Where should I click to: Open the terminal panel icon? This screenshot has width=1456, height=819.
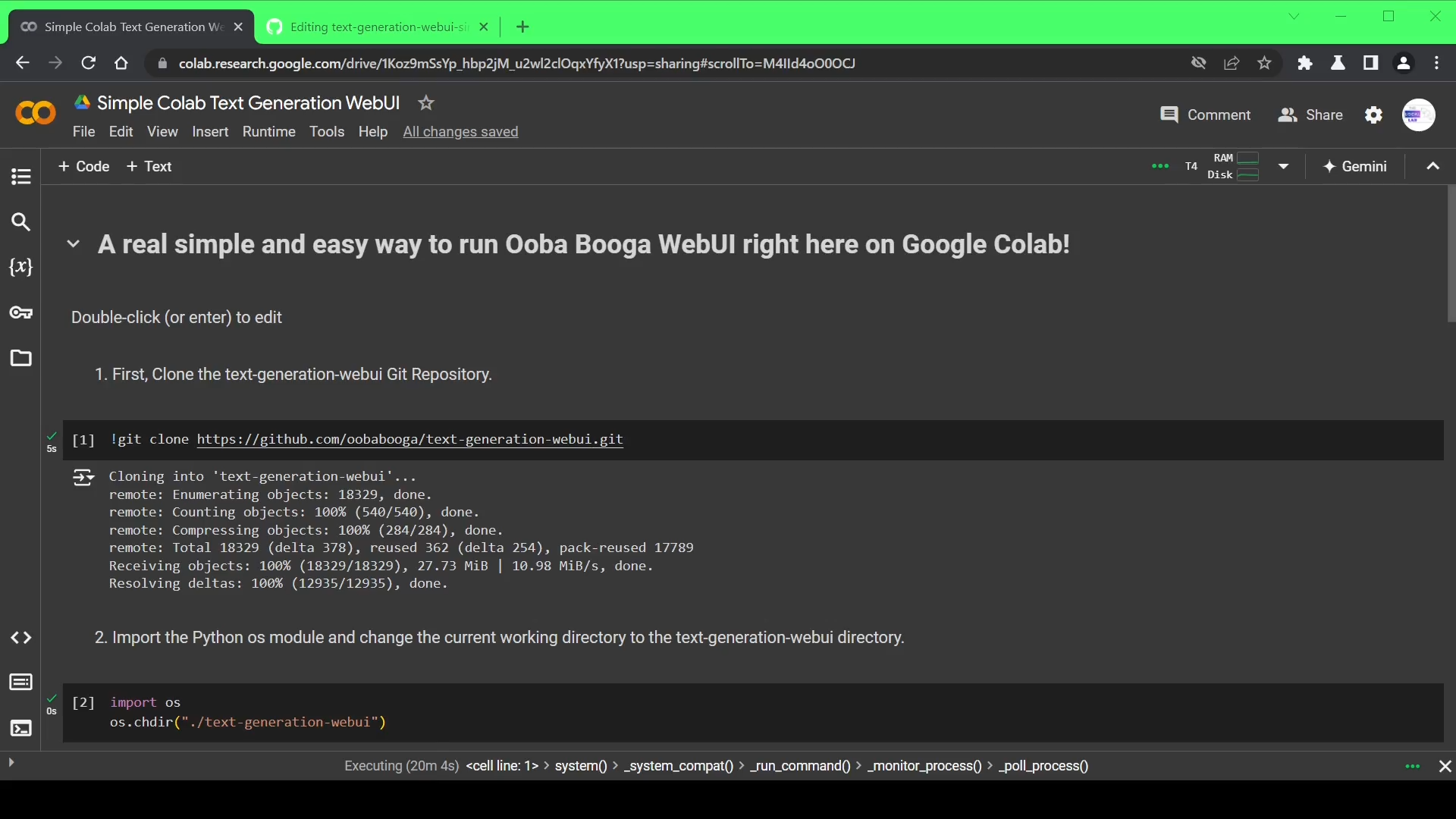20,728
